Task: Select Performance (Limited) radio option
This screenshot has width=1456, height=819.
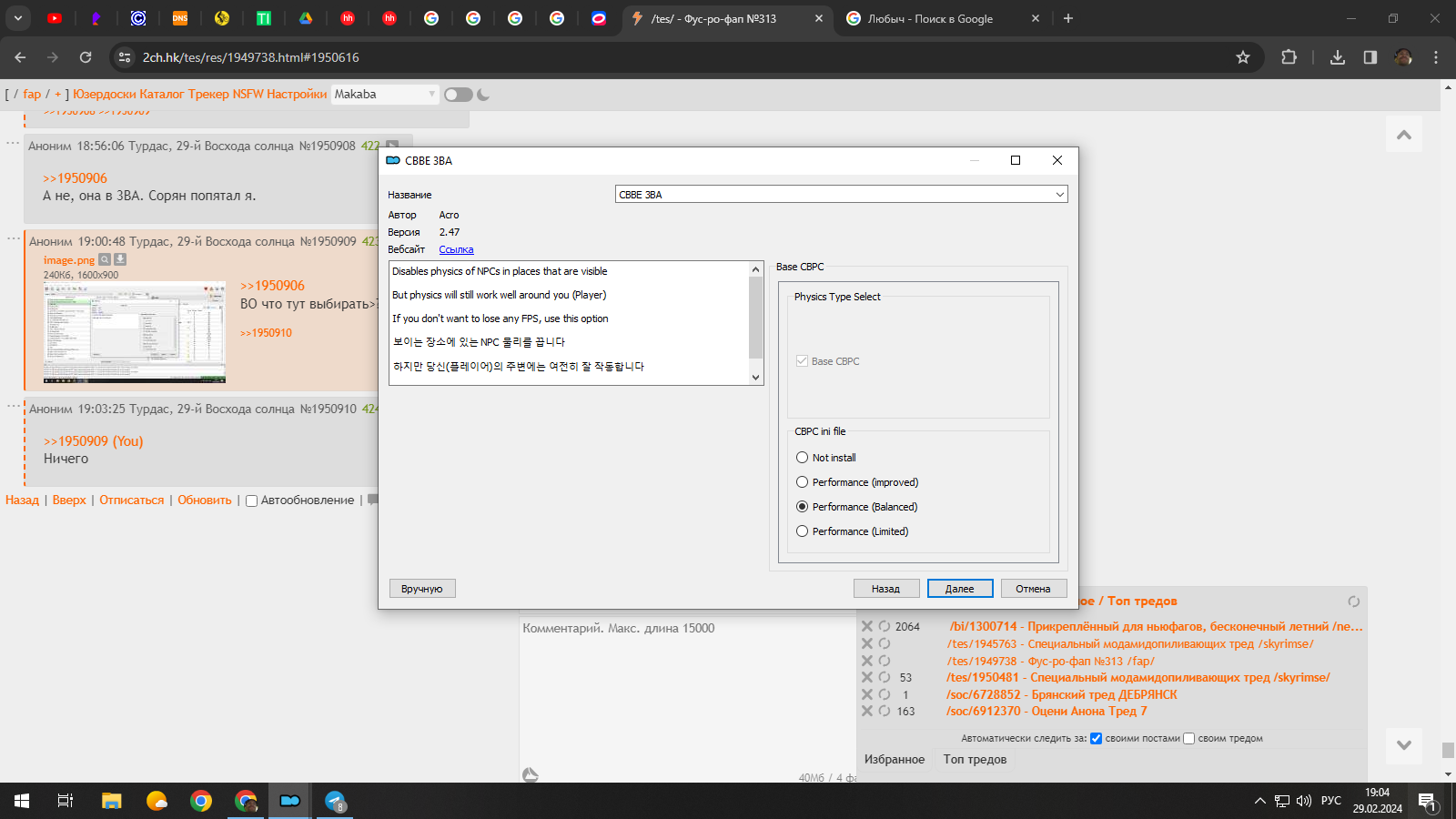Action: 802,531
